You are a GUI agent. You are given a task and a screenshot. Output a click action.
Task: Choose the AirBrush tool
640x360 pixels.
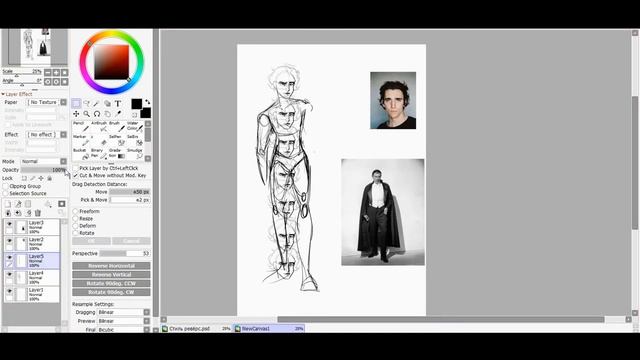tap(98, 127)
